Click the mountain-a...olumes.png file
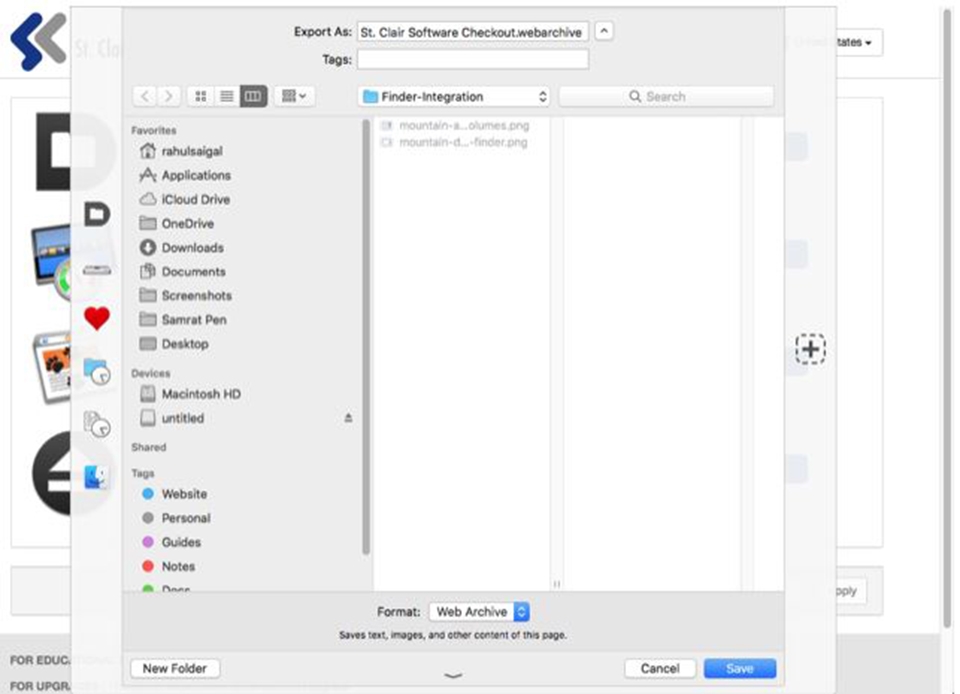This screenshot has width=960, height=694. [454, 125]
